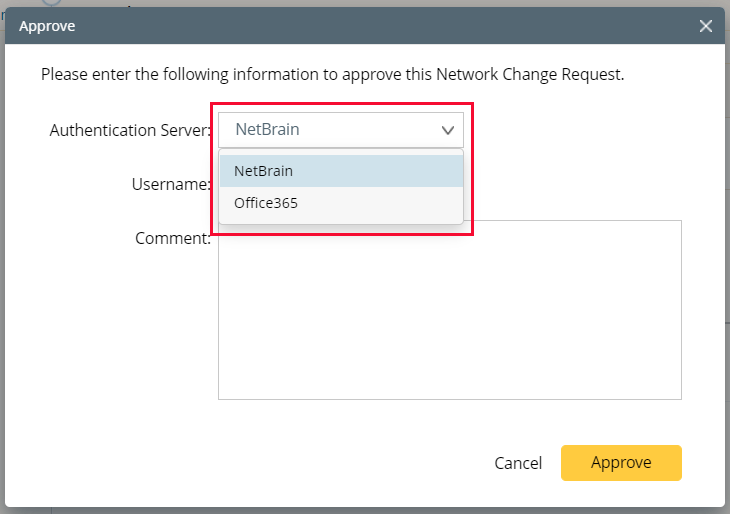Click the Approve dialog title text
Screen dimensions: 730x514
click(x=47, y=26)
